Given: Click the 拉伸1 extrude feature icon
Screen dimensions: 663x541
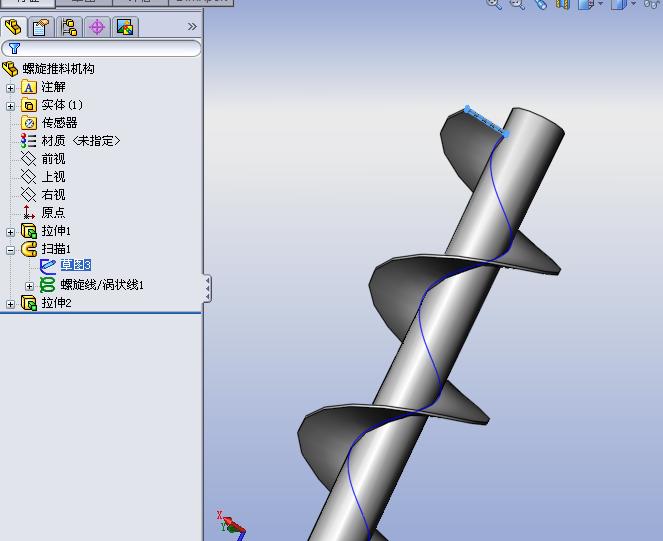Looking at the screenshot, I should pos(29,231).
